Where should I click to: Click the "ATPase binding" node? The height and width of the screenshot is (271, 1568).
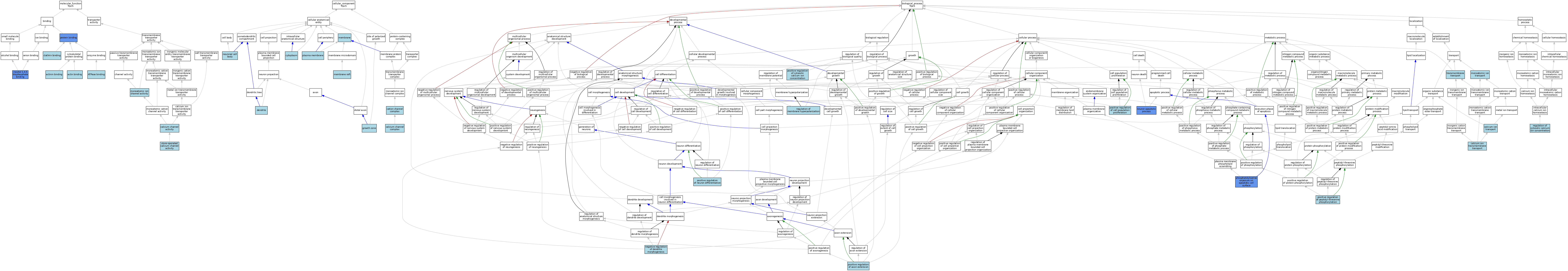(96, 74)
